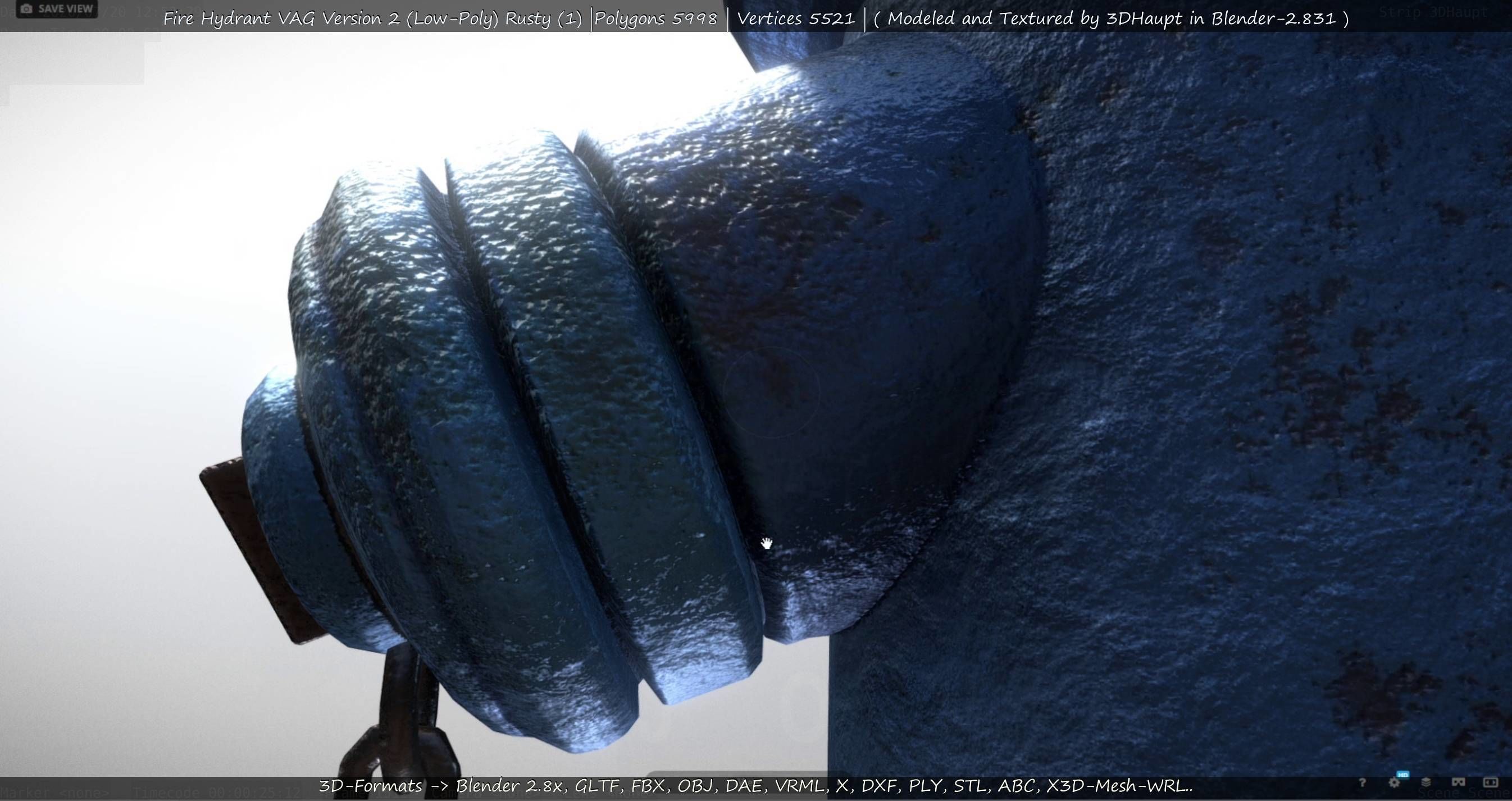Toggle theater mode with the arrows icon
Image resolution: width=1512 pixels, height=801 pixels.
pyautogui.click(x=1490, y=783)
